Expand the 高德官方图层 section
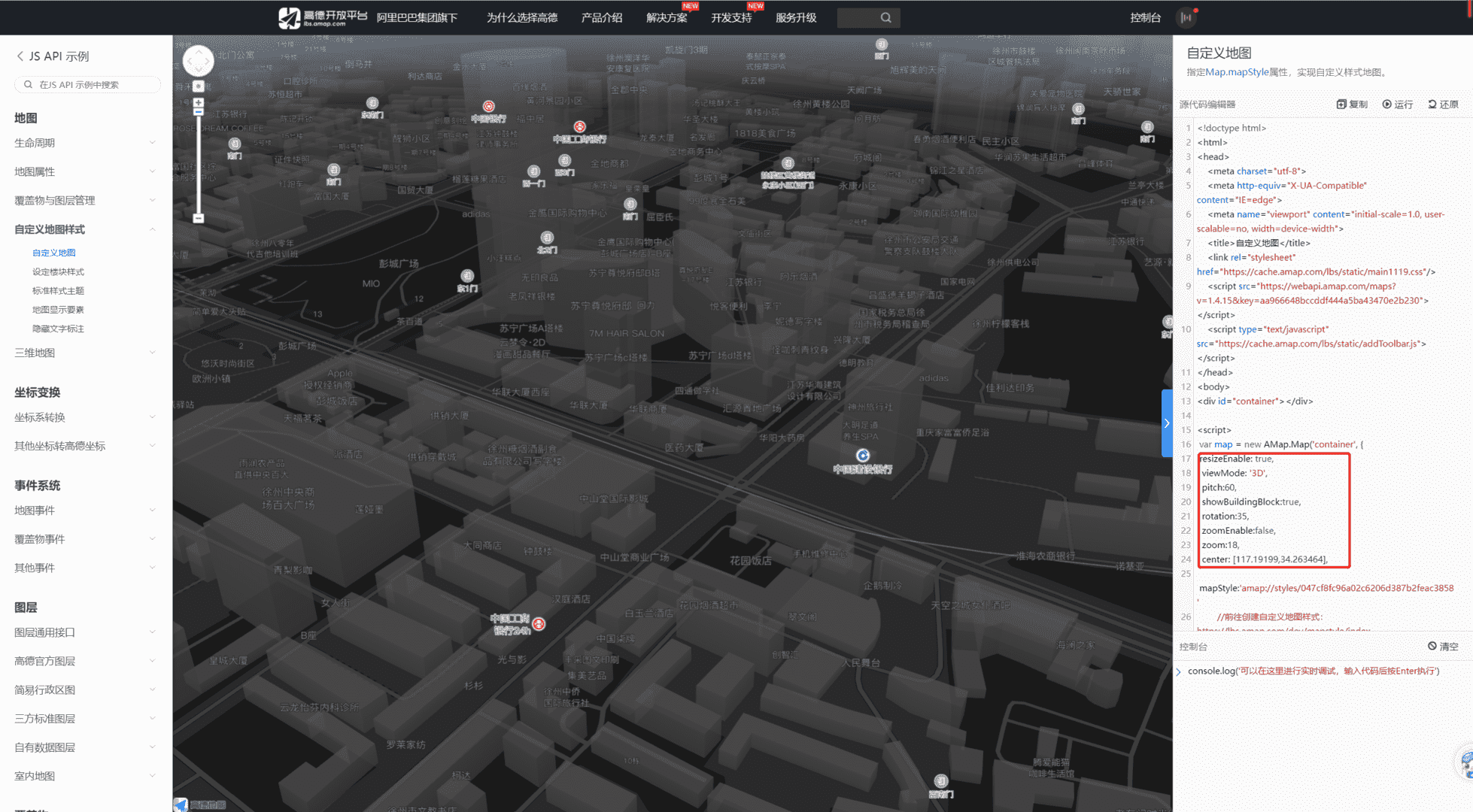Image resolution: width=1473 pixels, height=812 pixels. 85,661
